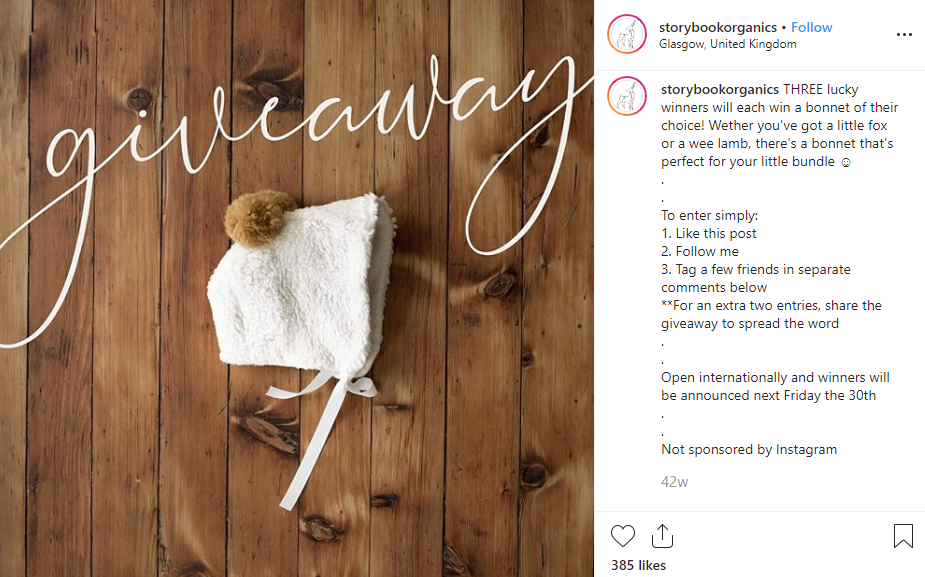Open the 42w post timestamp
The image size is (925, 577).
click(x=674, y=482)
